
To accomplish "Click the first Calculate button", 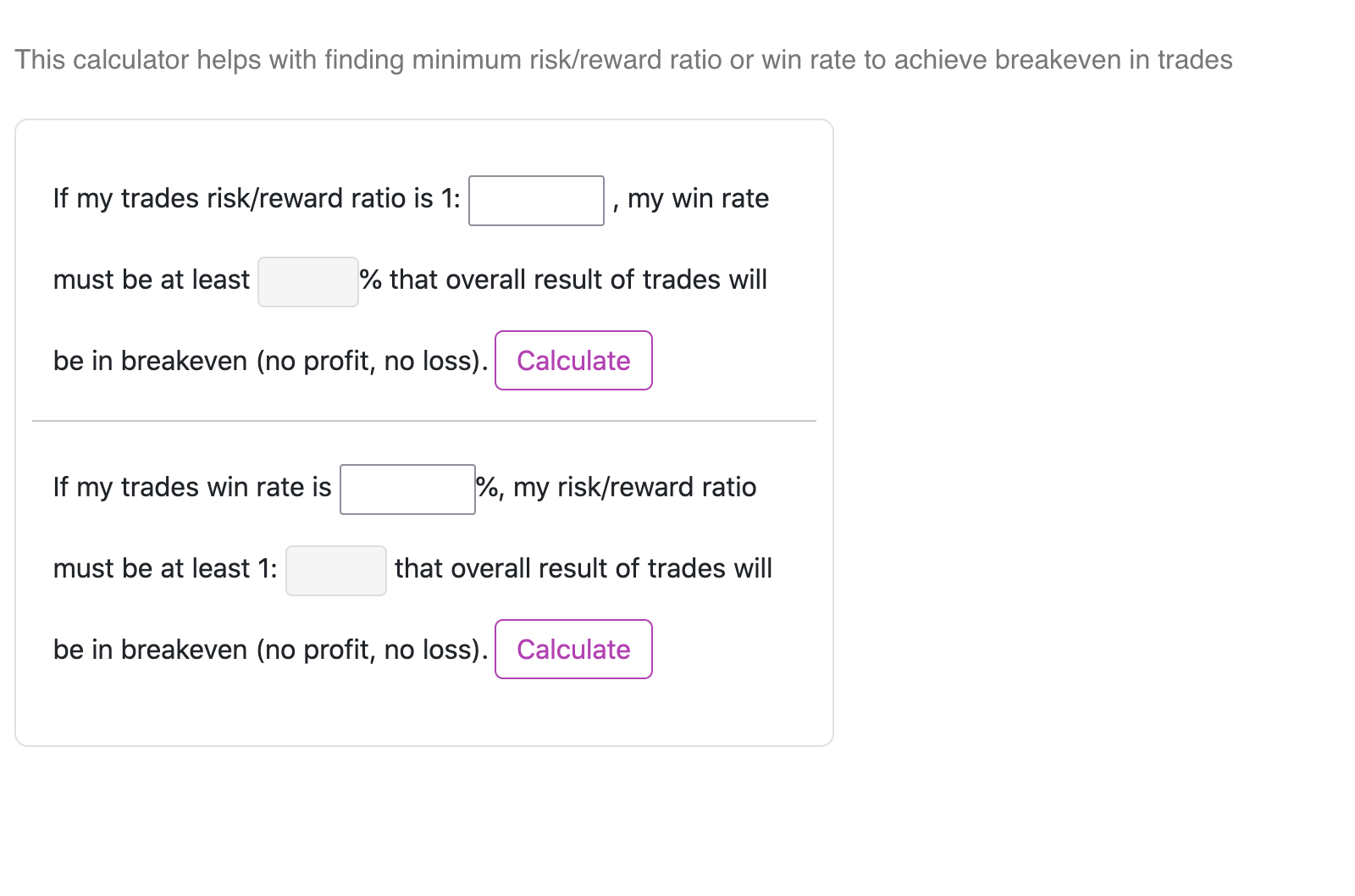I will (572, 360).
